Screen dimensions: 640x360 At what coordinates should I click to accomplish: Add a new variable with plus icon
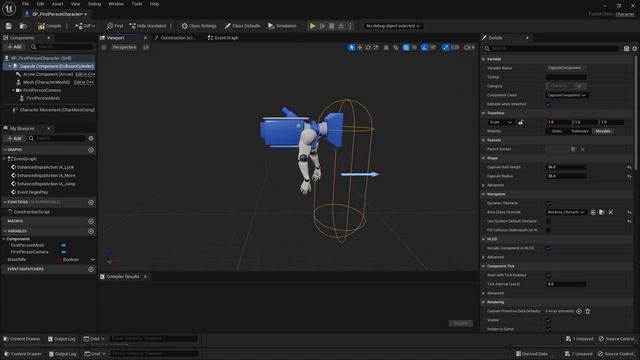[91, 231]
